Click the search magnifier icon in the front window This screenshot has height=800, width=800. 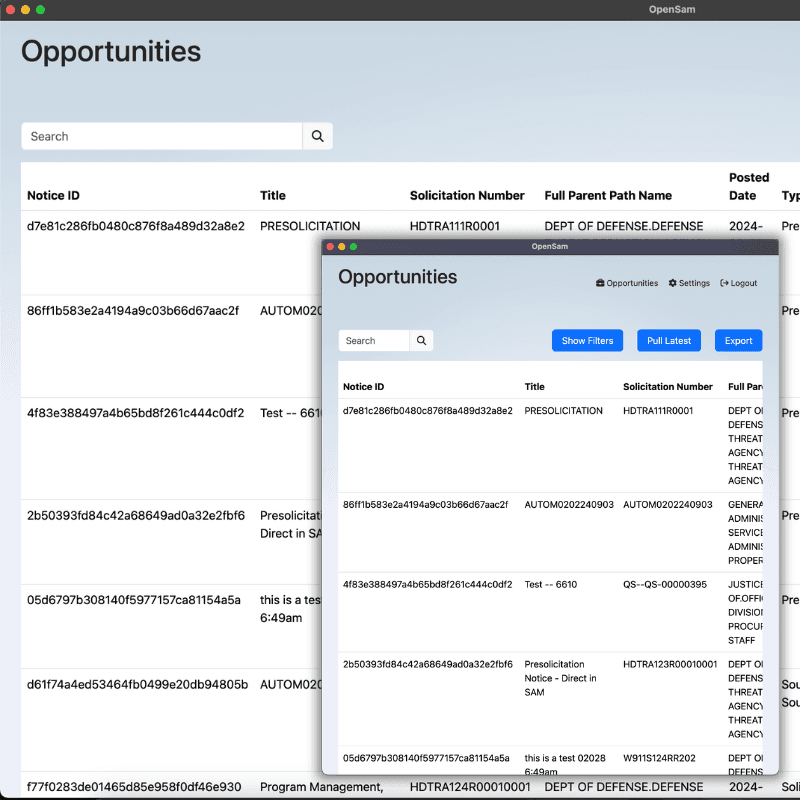(x=421, y=340)
